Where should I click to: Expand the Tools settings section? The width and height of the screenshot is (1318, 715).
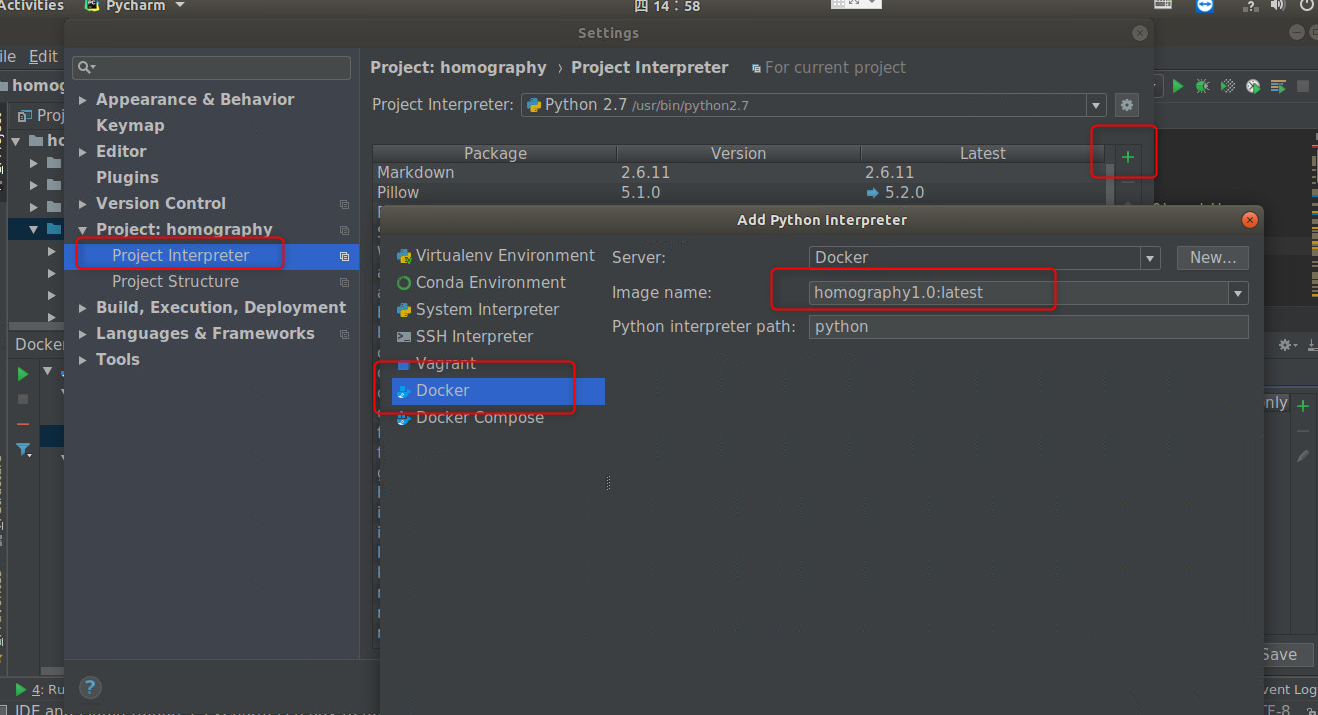pyautogui.click(x=83, y=360)
